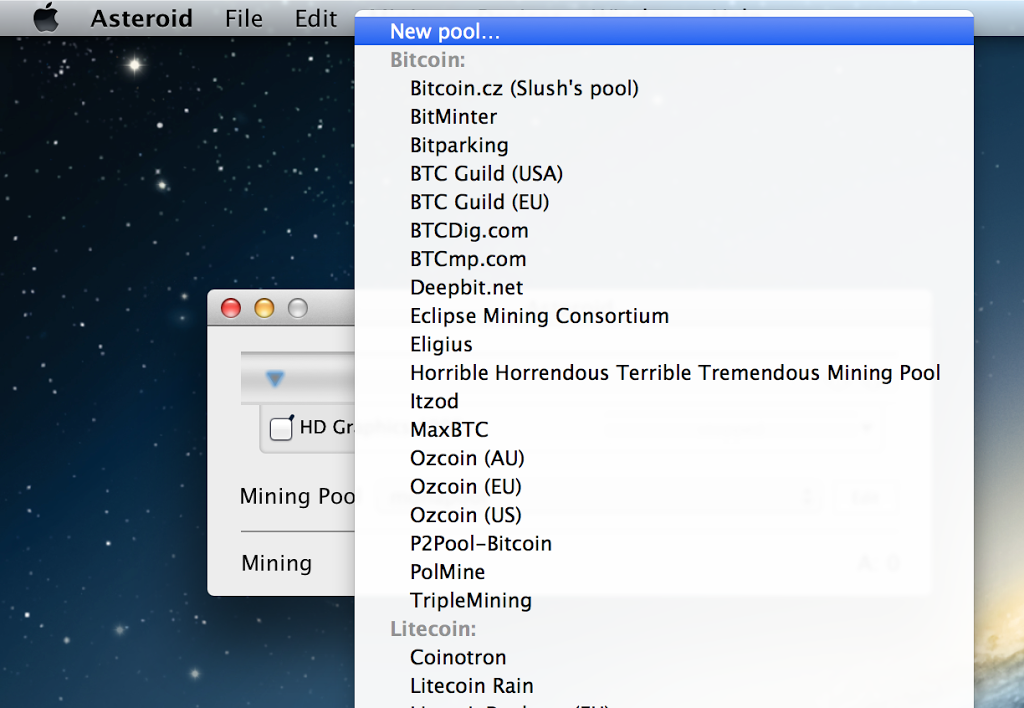Open the Edit menu
1024x708 pixels.
tap(315, 18)
